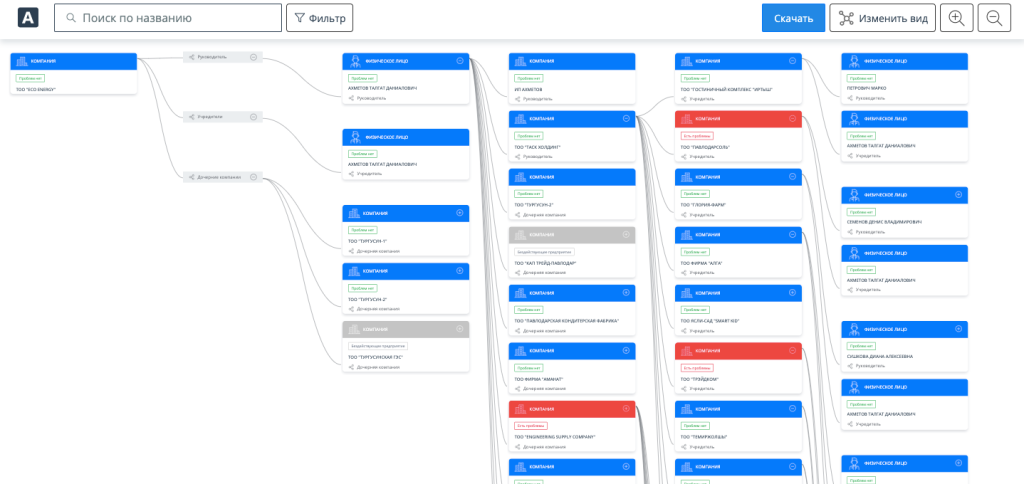Screen dimensions: 1024x484
Task: Click red building icon on ENGINEERING SUPPLY COMPANY card
Action: click(521, 408)
